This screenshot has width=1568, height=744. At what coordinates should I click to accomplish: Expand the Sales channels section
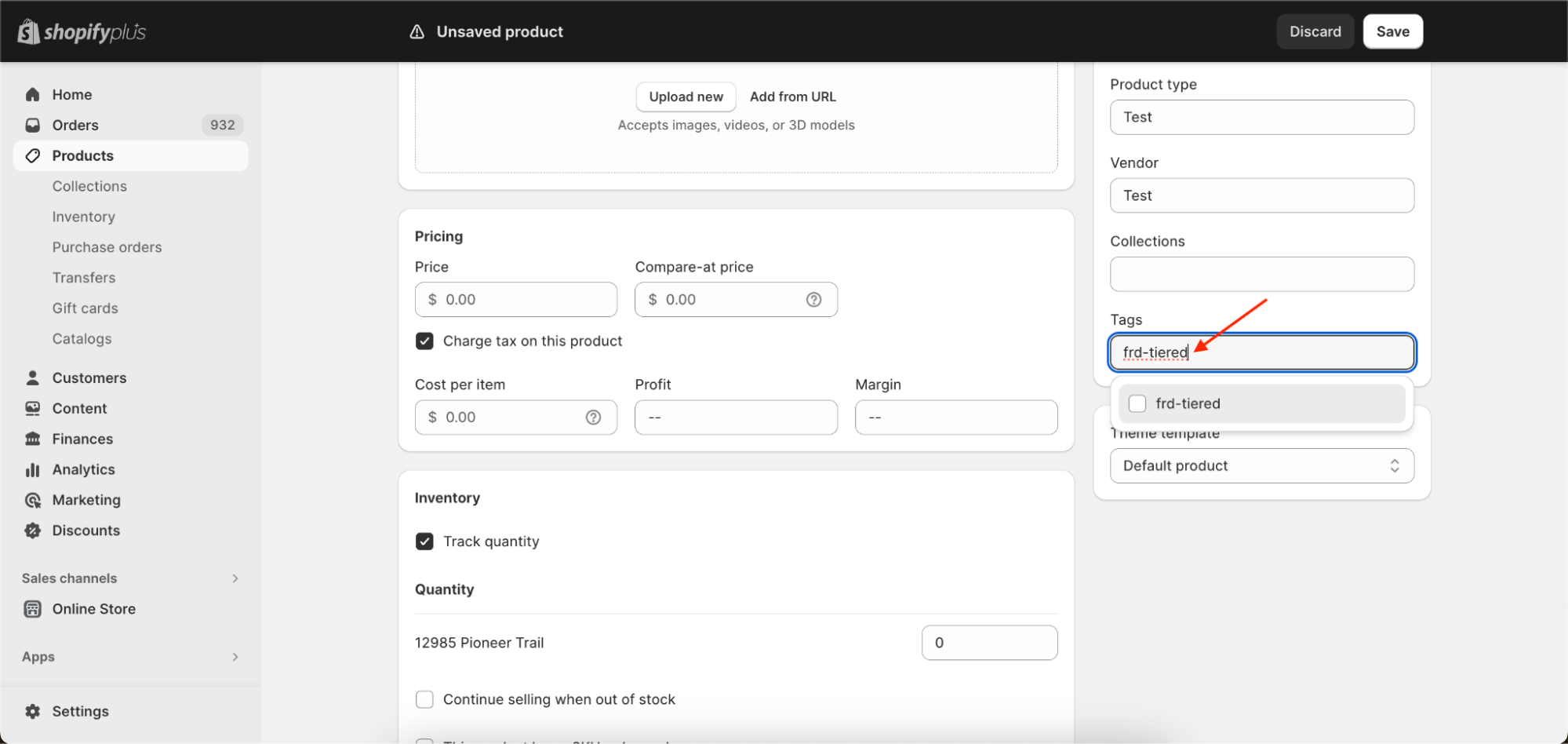[235, 578]
